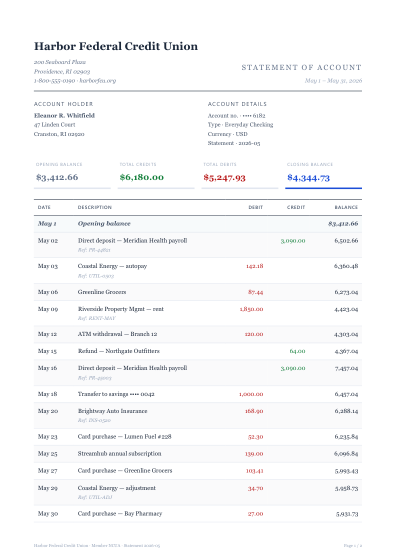
Task: Click the 1,850.00 rent debit amount
Action: point(251,309)
